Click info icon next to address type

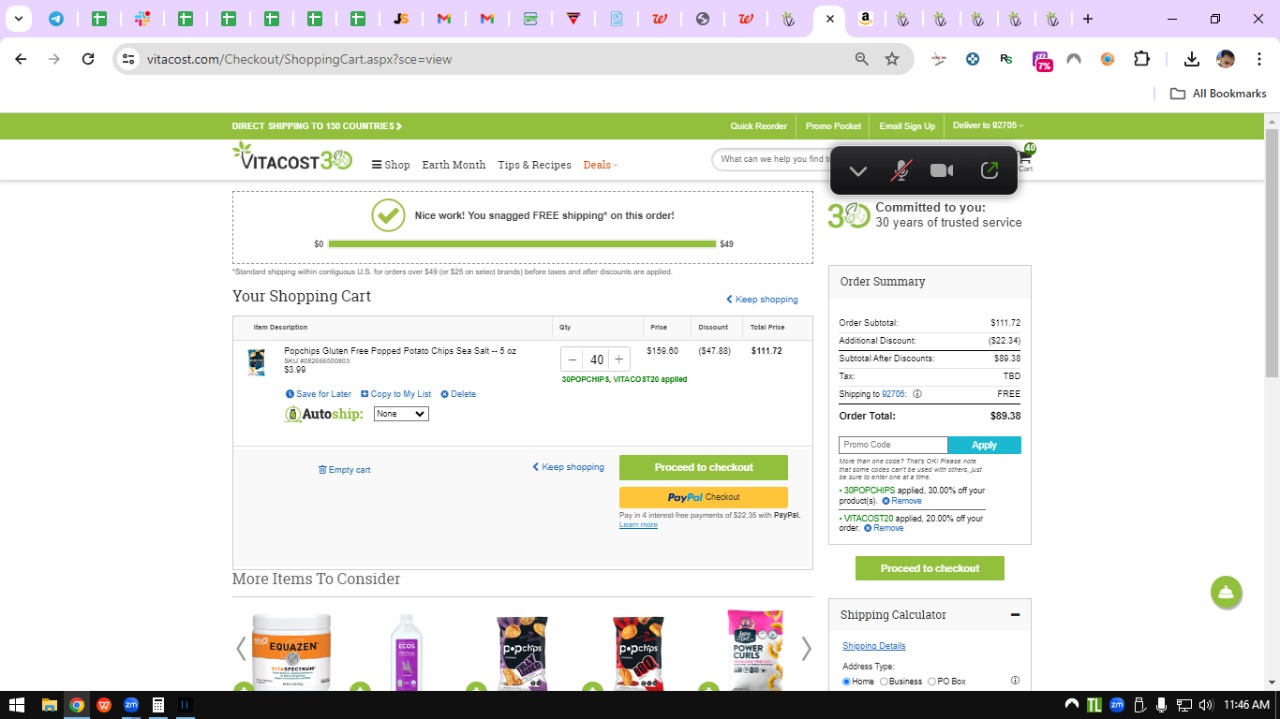pos(1015,681)
